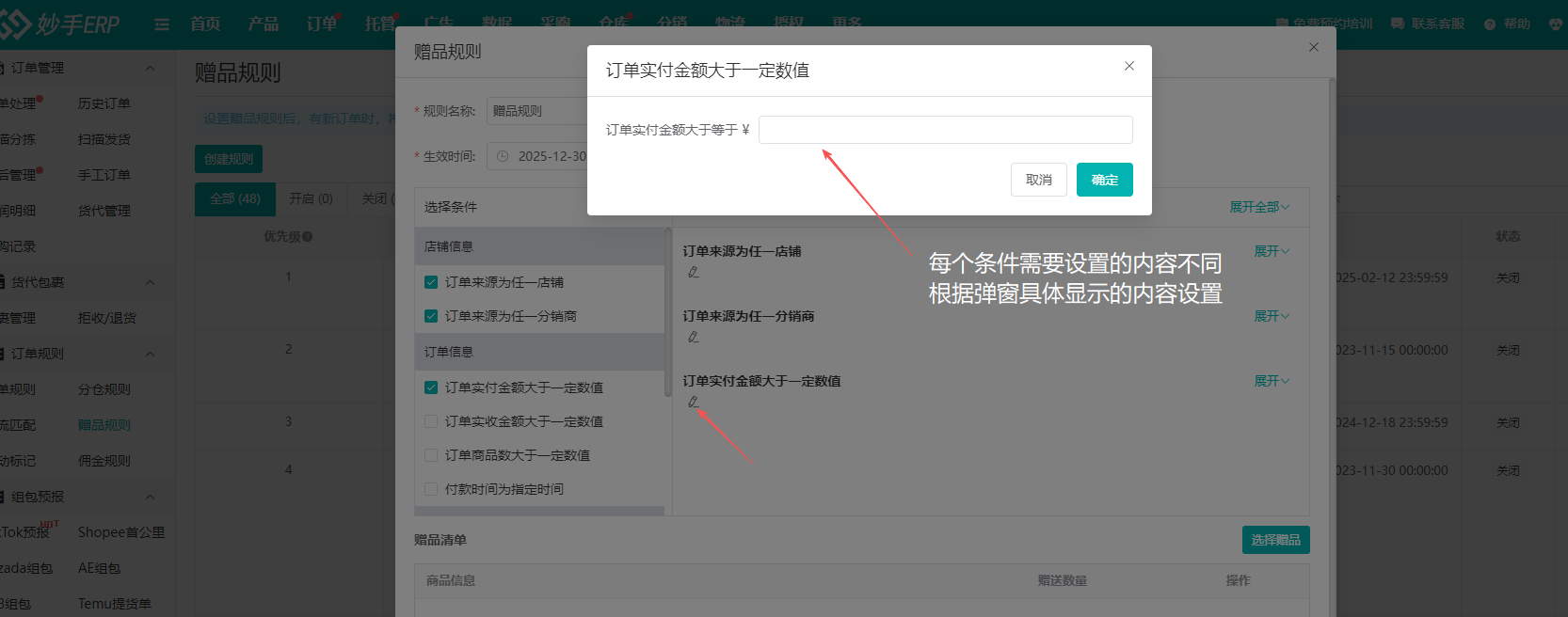Close the 赠品规则 panel with X
The width and height of the screenshot is (1568, 617).
(x=1314, y=47)
